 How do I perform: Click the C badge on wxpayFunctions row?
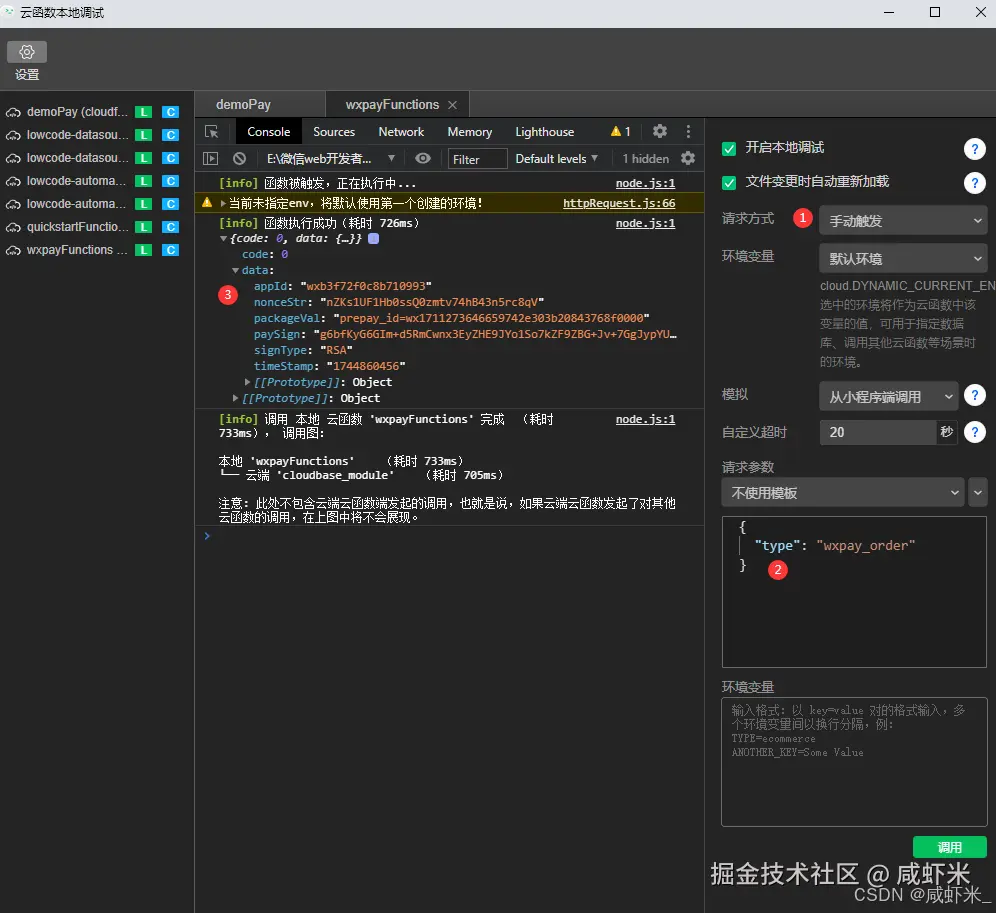click(x=170, y=250)
